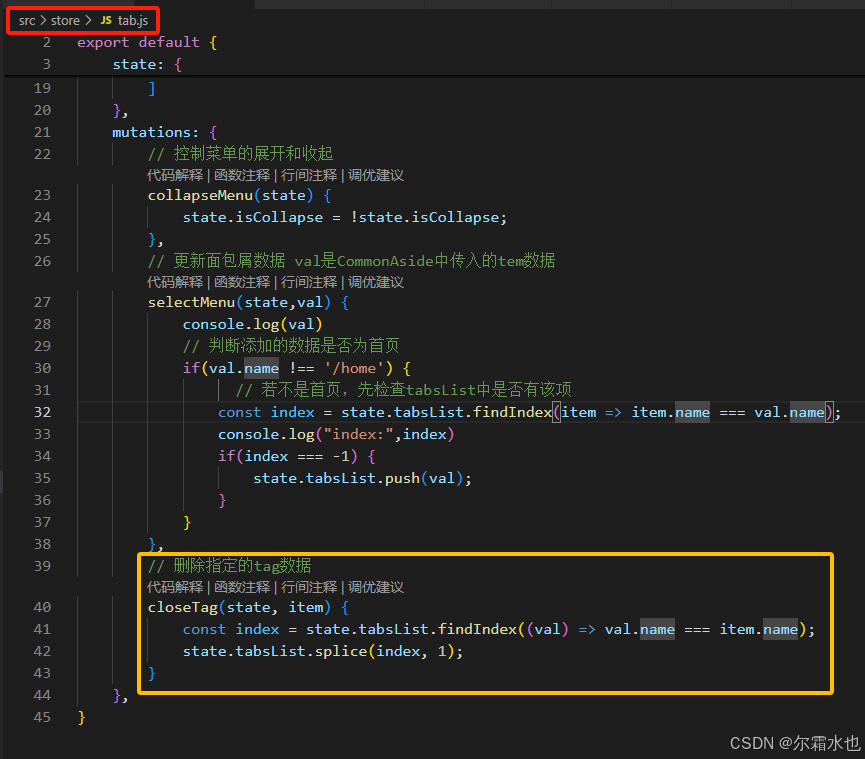Viewport: 865px width, 759px height.
Task: Select line number 21 in gutter
Action: (x=42, y=132)
